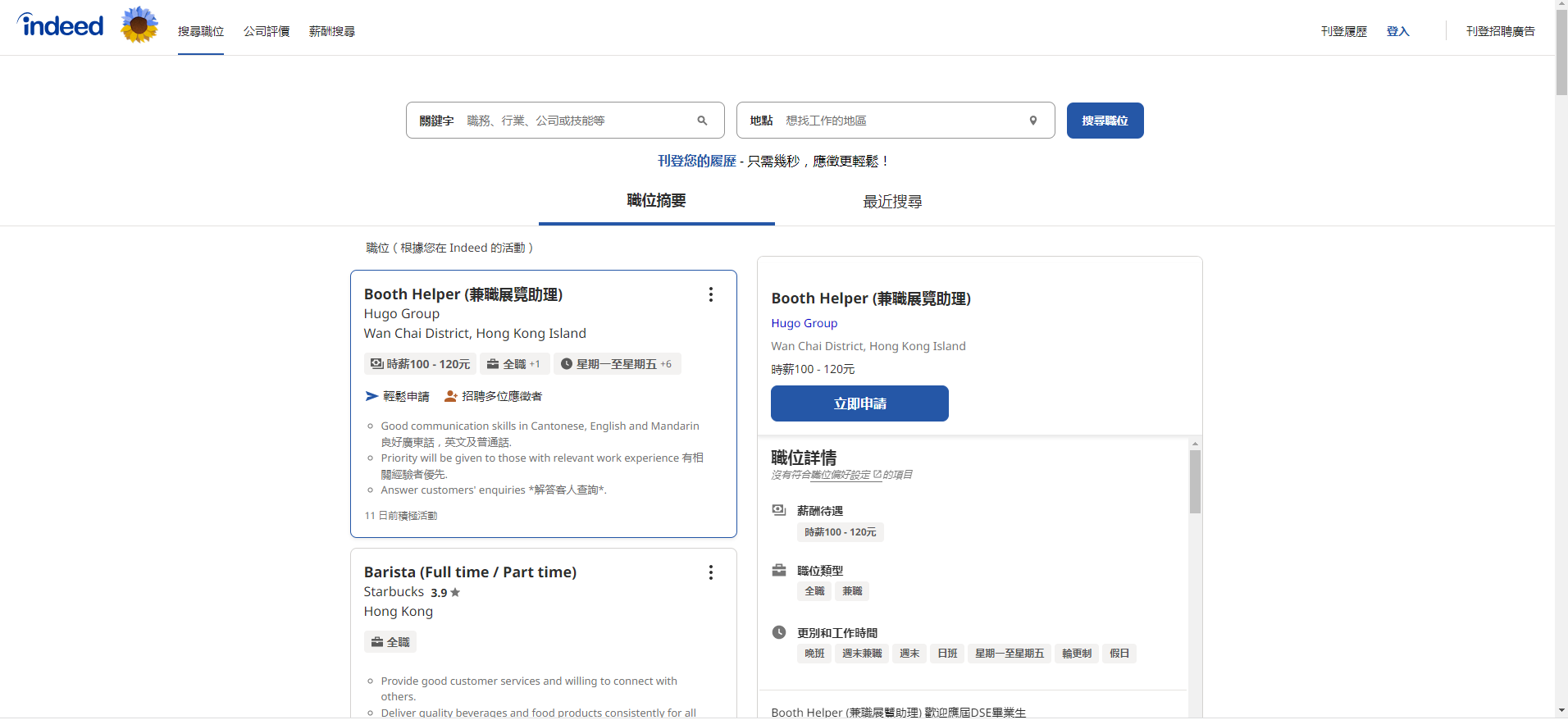Open three-dot menu for Barista job
The width and height of the screenshot is (1568, 720).
point(711,572)
